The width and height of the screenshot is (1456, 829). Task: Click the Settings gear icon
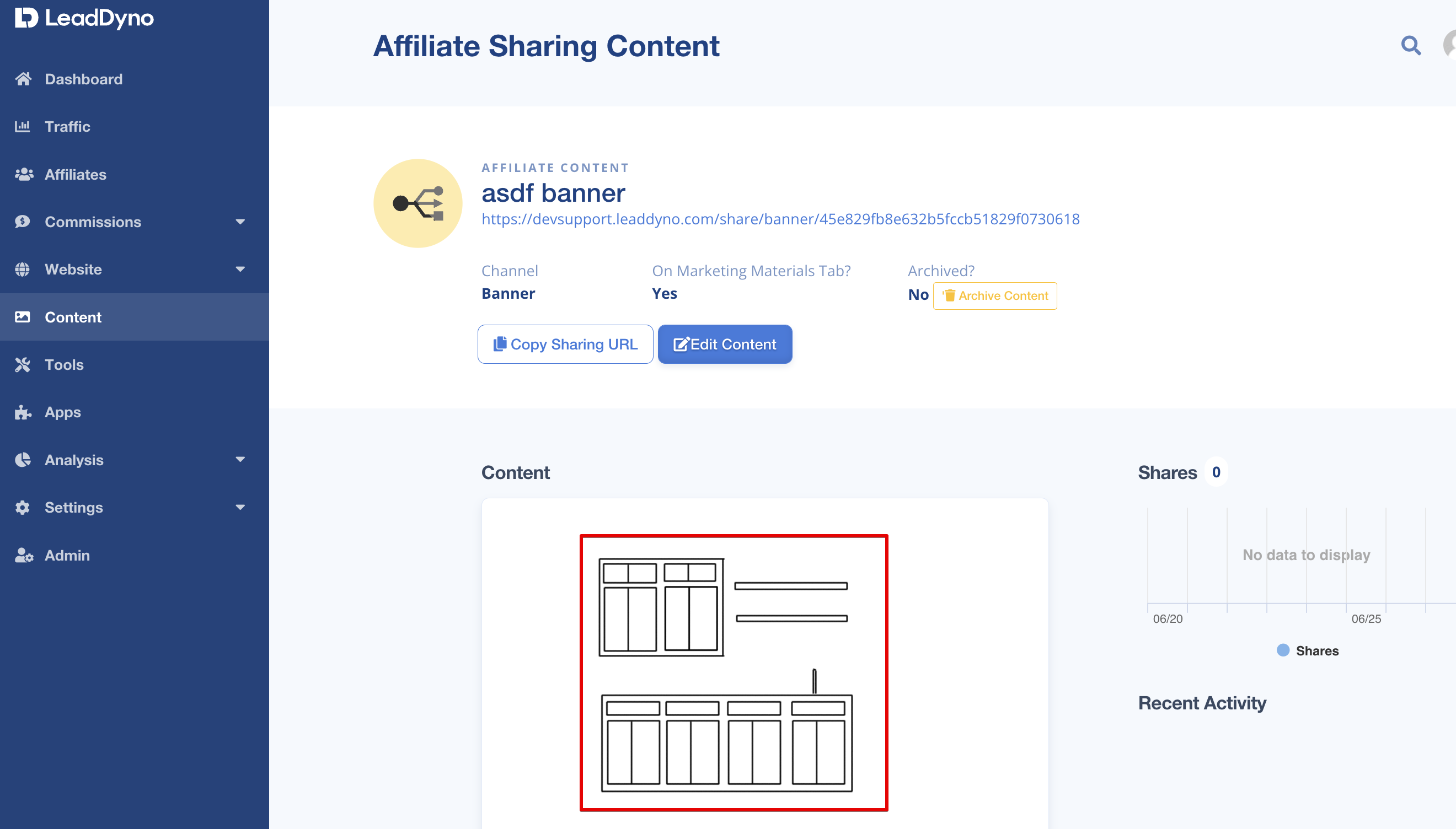click(23, 507)
